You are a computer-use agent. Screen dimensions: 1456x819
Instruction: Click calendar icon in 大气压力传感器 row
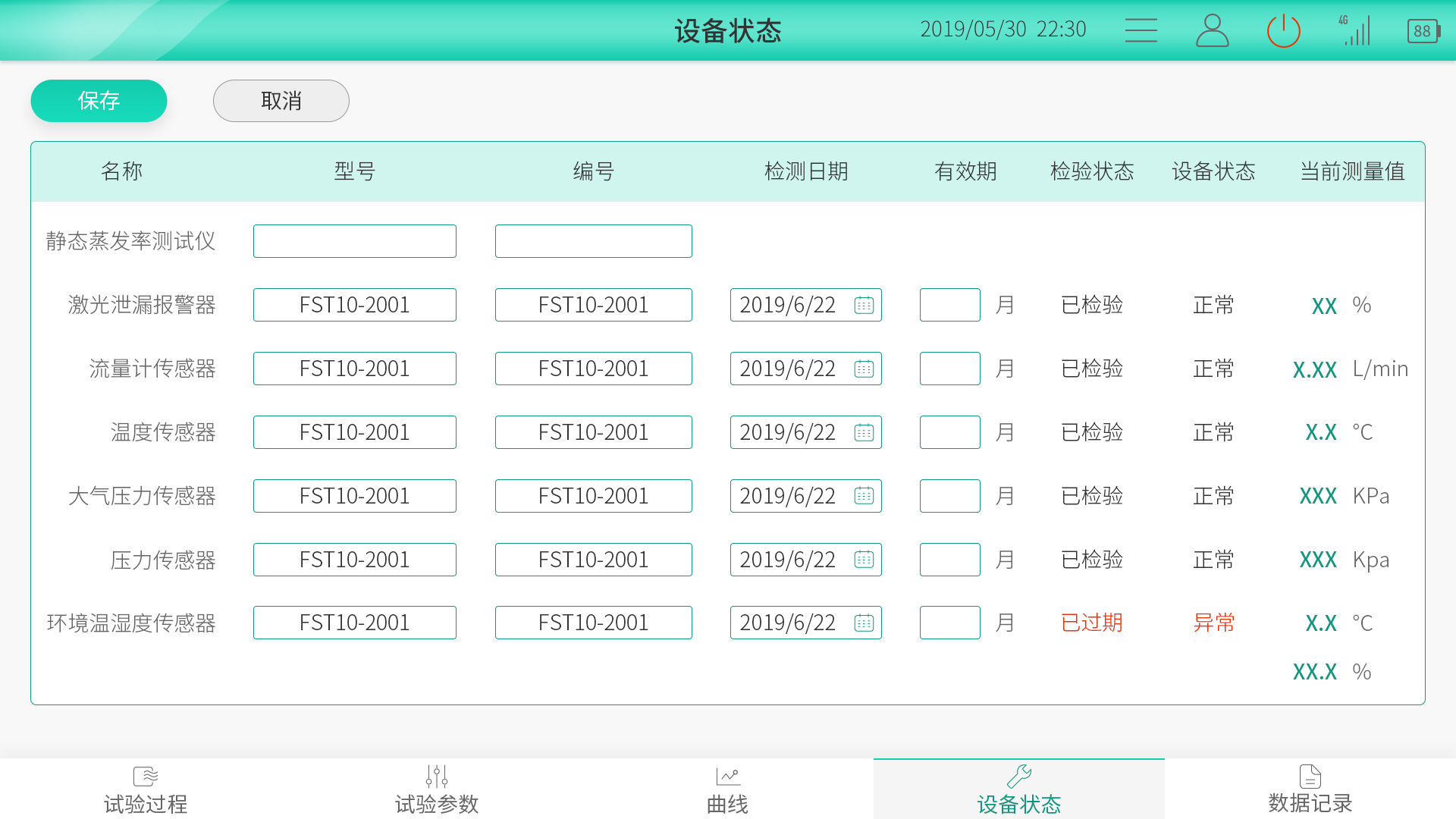(x=864, y=496)
